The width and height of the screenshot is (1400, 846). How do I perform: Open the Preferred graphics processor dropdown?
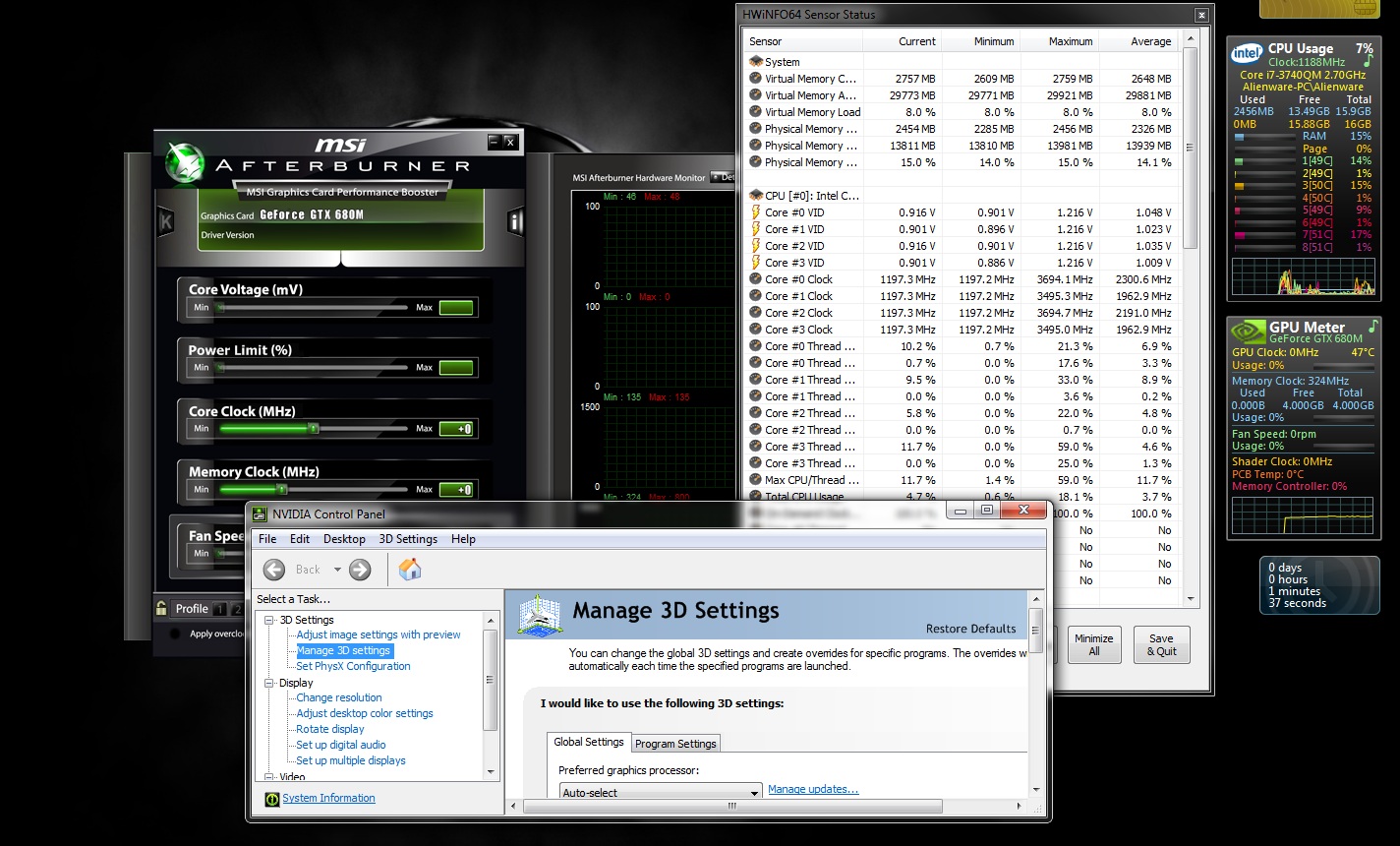pyautogui.click(x=661, y=792)
